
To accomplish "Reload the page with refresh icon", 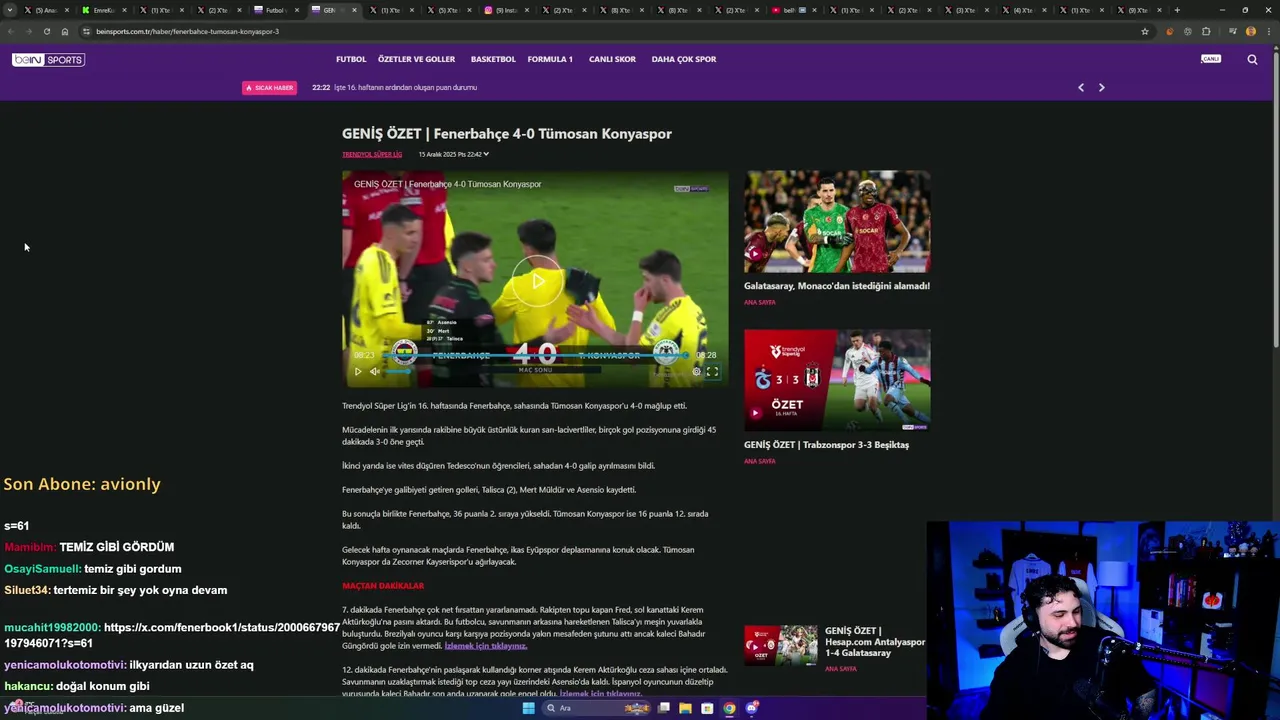I will click(x=47, y=31).
